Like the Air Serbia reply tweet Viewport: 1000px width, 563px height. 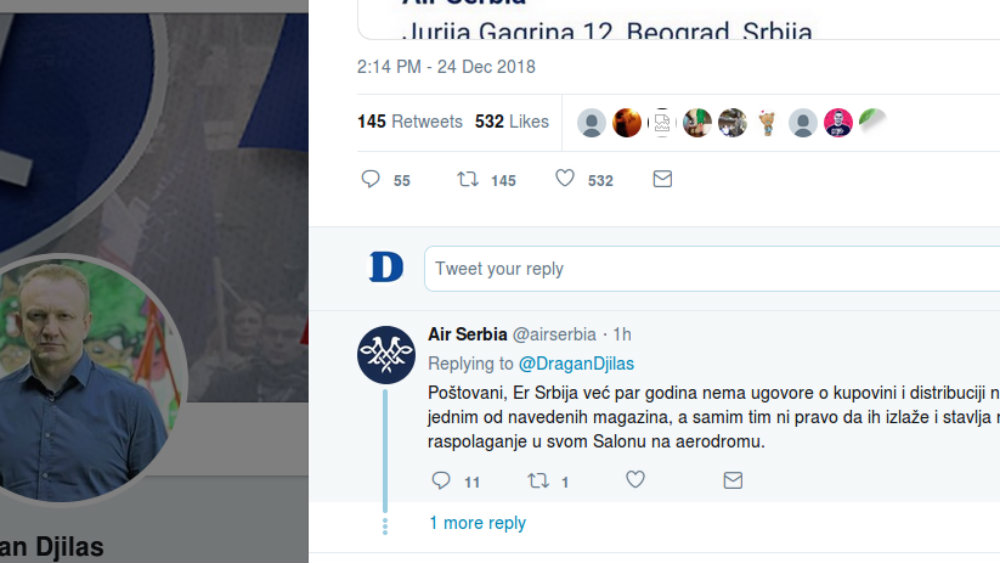point(635,481)
